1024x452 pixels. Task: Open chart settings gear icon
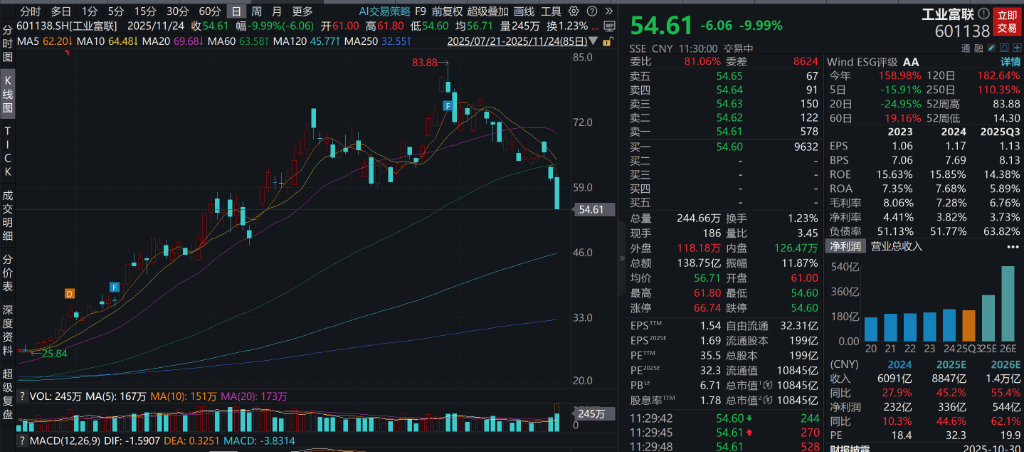click(x=574, y=11)
